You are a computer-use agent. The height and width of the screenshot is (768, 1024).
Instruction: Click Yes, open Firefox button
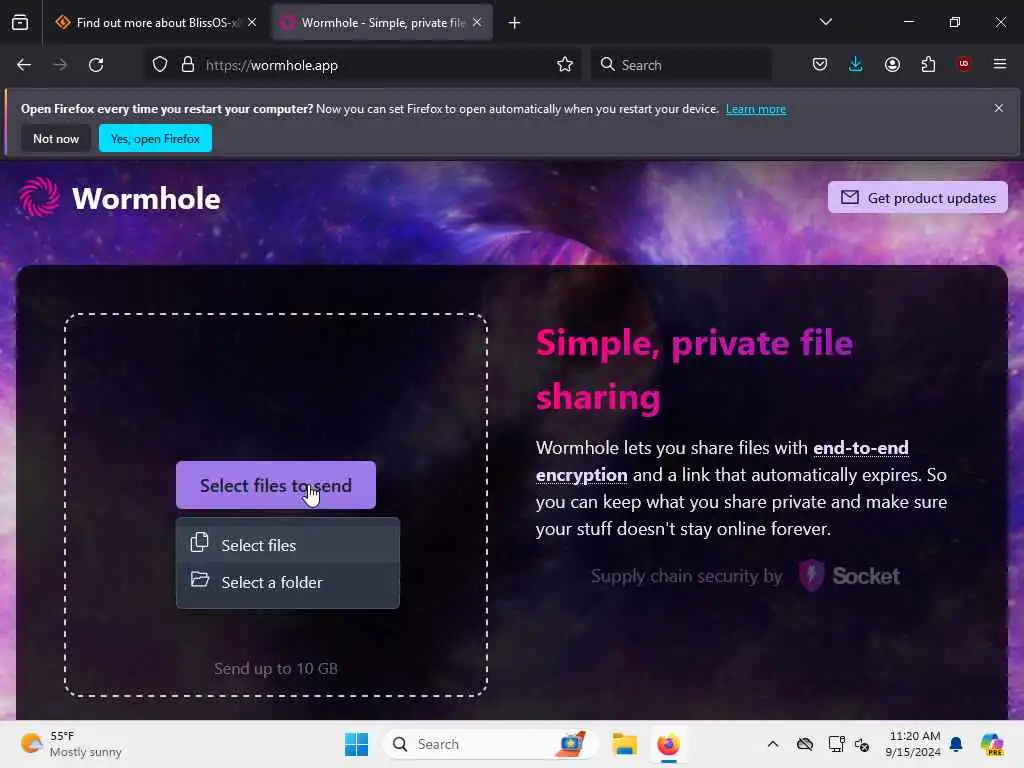155,138
